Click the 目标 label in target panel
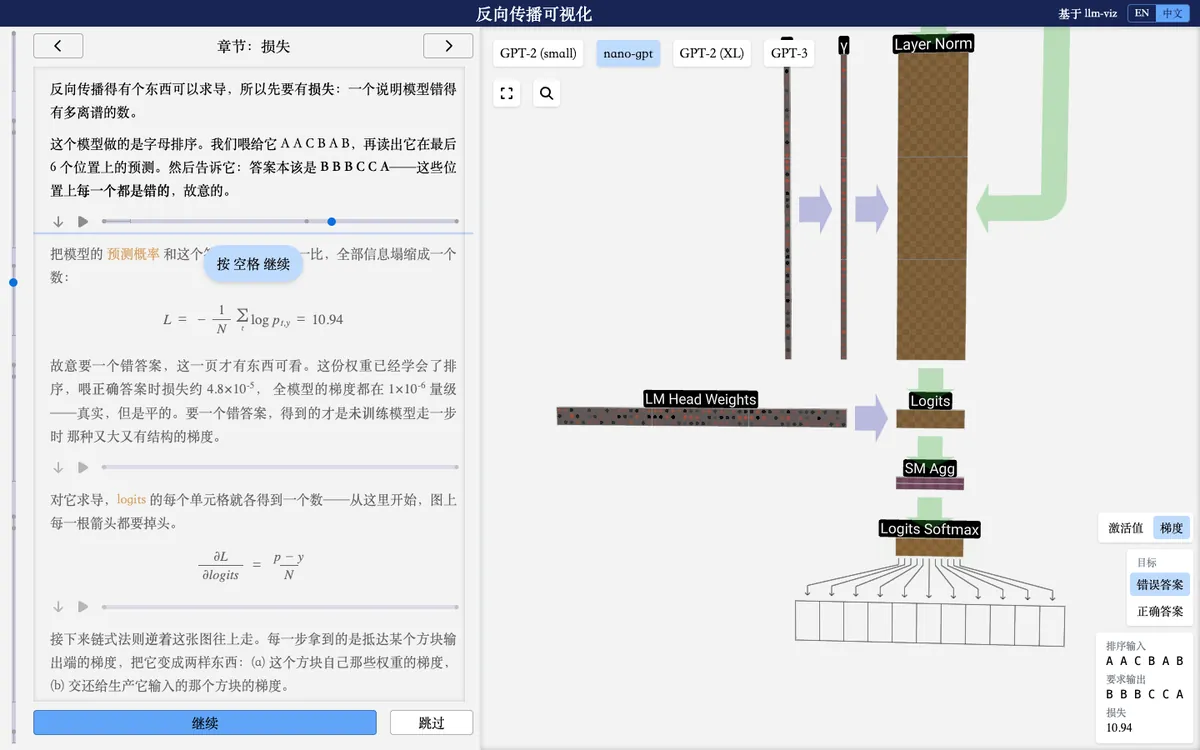This screenshot has height=750, width=1200. [x=1146, y=563]
